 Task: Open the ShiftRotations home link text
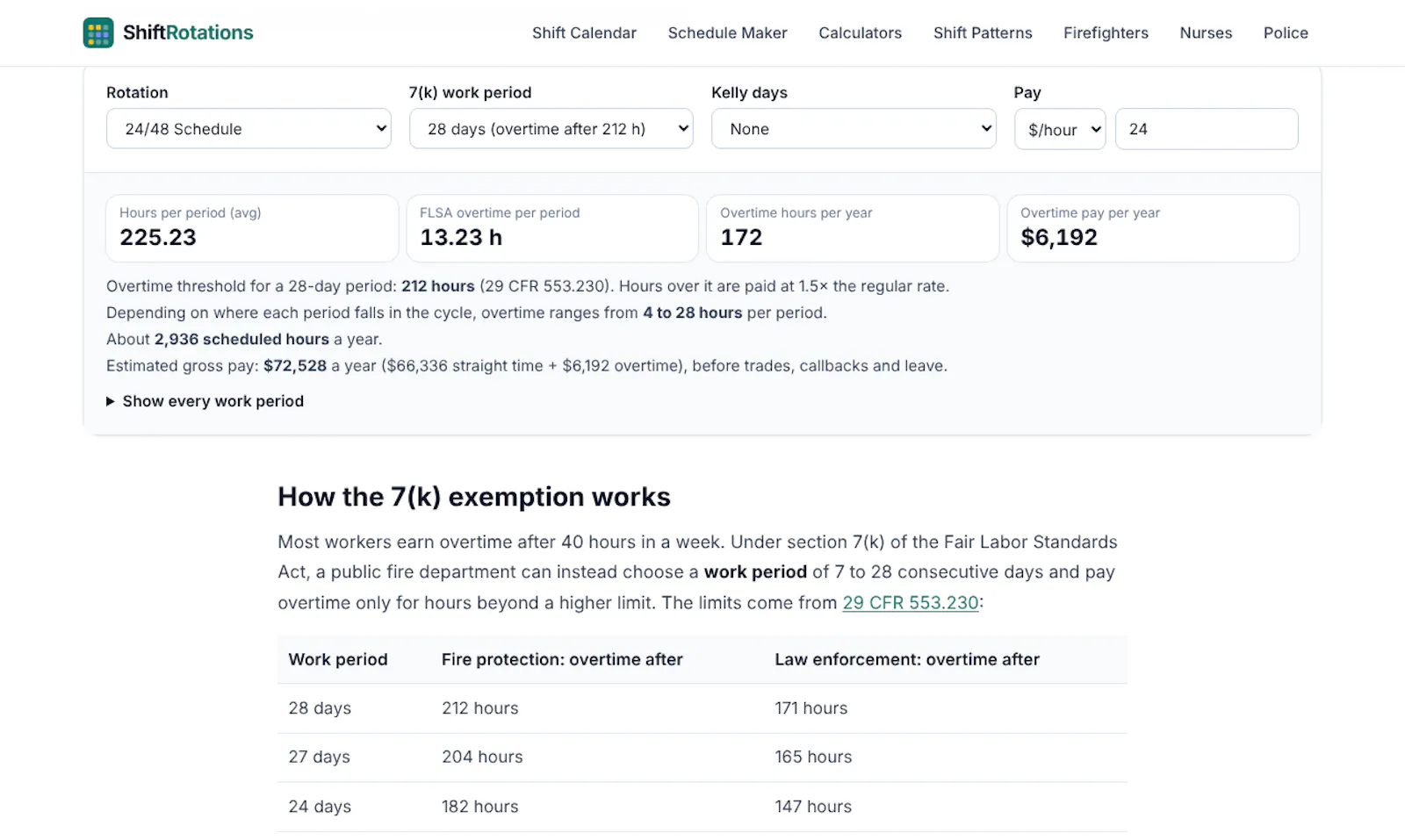pos(188,32)
